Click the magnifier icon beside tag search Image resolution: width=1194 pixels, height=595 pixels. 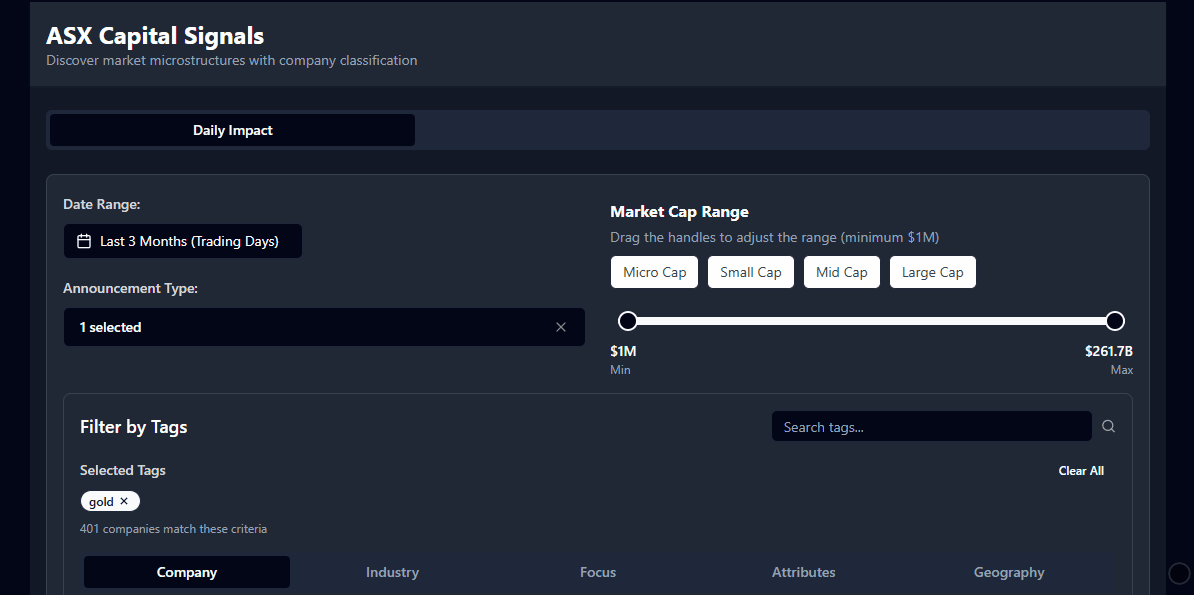click(1109, 427)
